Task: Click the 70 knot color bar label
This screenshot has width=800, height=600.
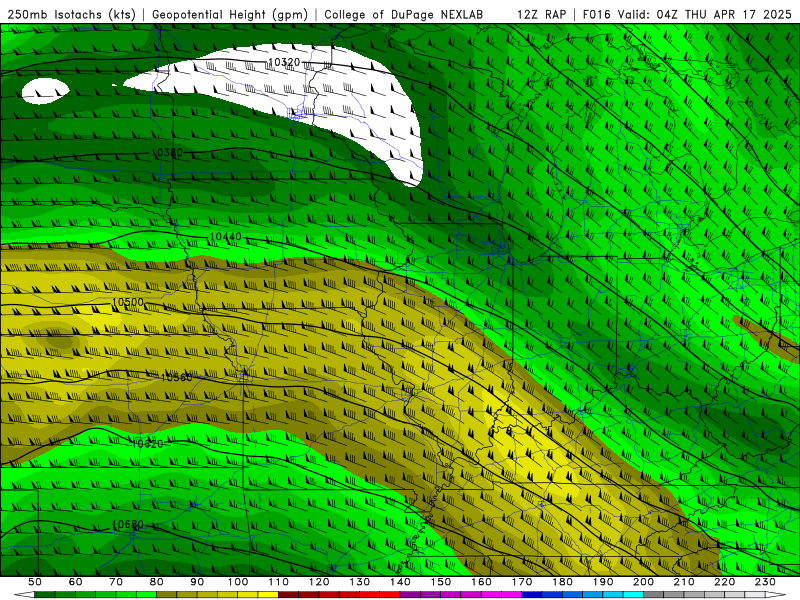Action: tap(116, 582)
